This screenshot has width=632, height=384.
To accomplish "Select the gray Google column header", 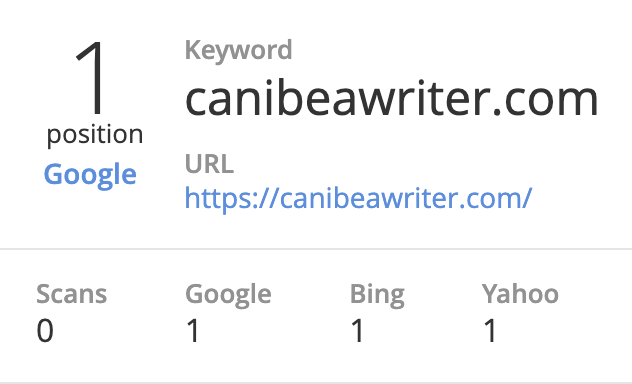I will tap(228, 295).
